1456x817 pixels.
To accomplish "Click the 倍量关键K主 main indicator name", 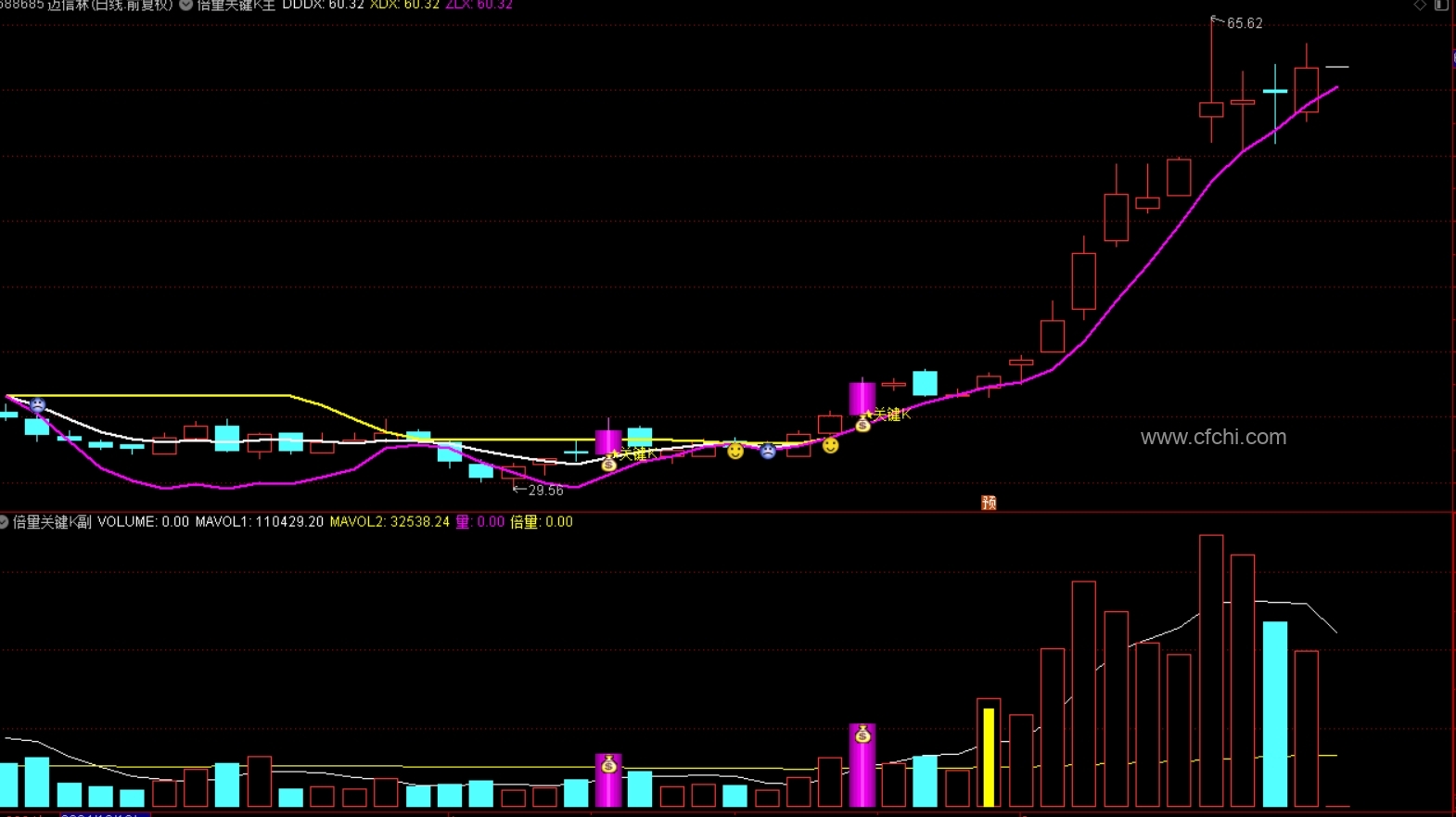I will tap(236, 5).
